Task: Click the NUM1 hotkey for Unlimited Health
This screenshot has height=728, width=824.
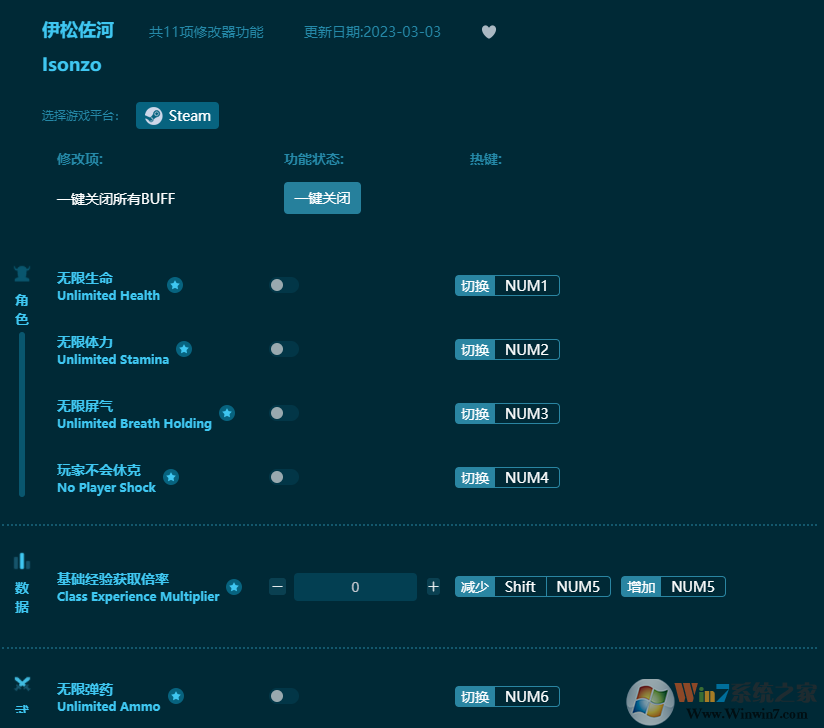Action: coord(527,286)
